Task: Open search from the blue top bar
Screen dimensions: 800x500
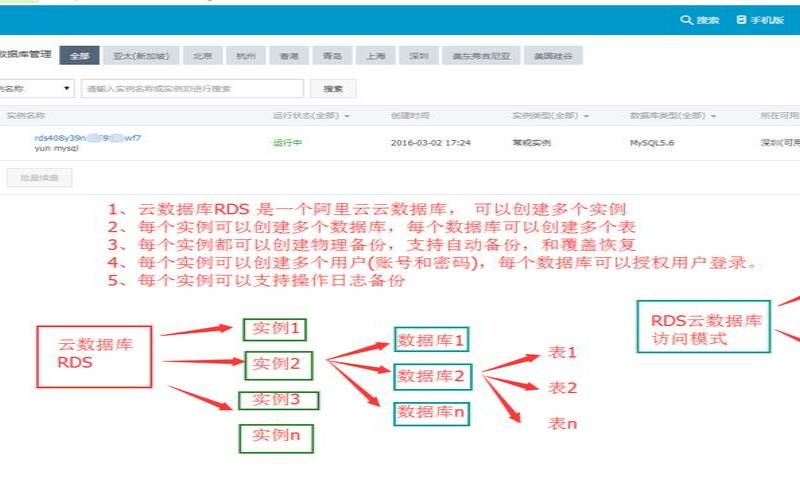Action: [x=699, y=20]
